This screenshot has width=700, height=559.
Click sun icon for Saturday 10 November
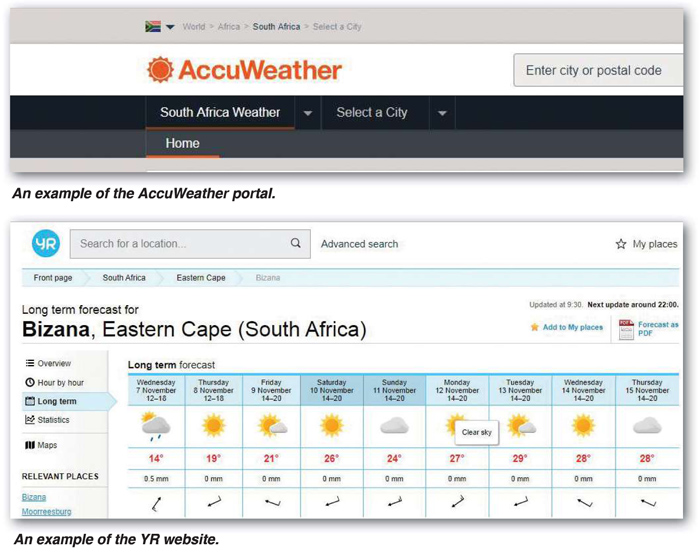pyautogui.click(x=332, y=425)
